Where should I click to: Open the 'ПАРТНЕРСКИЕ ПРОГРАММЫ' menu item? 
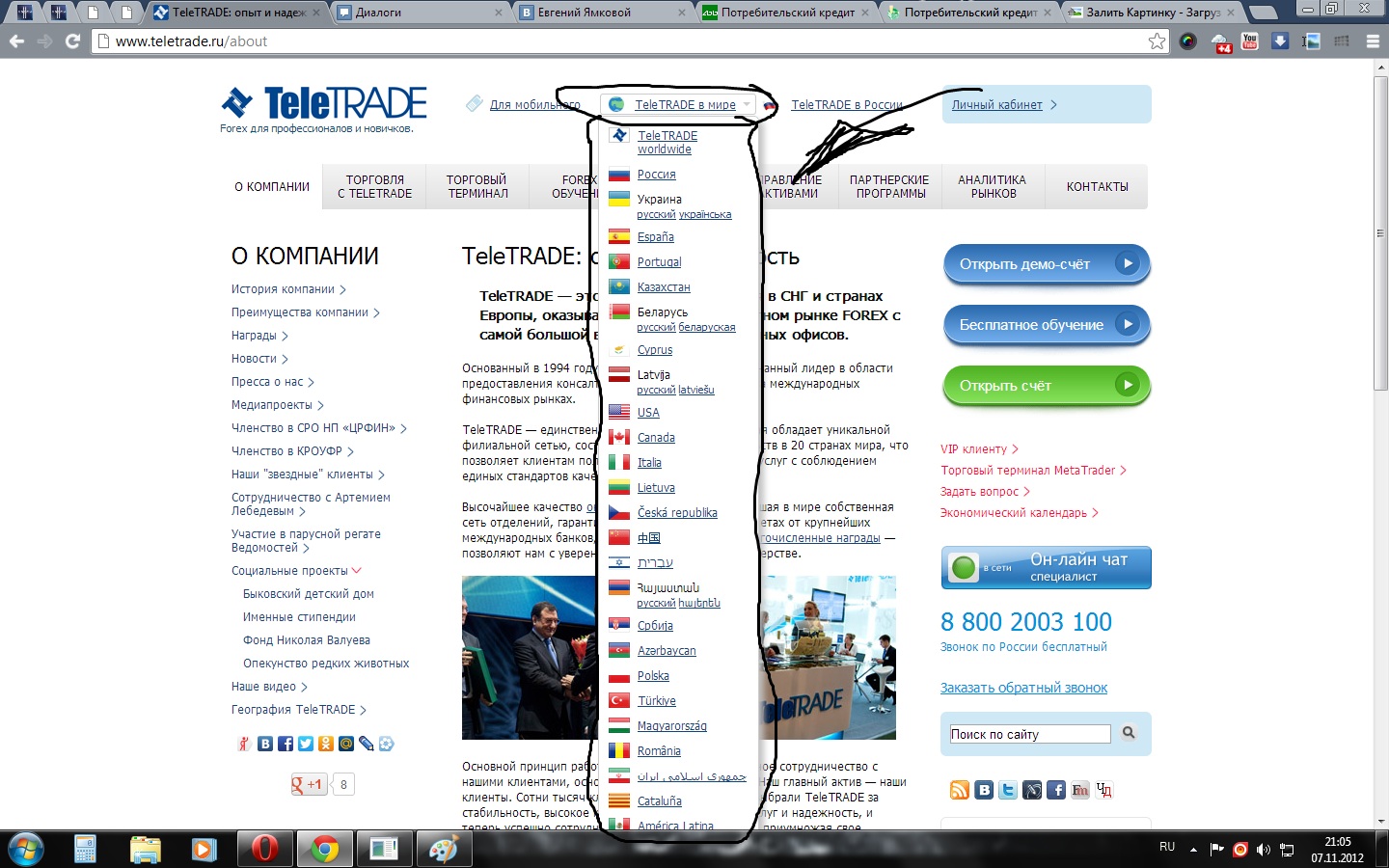click(x=889, y=186)
